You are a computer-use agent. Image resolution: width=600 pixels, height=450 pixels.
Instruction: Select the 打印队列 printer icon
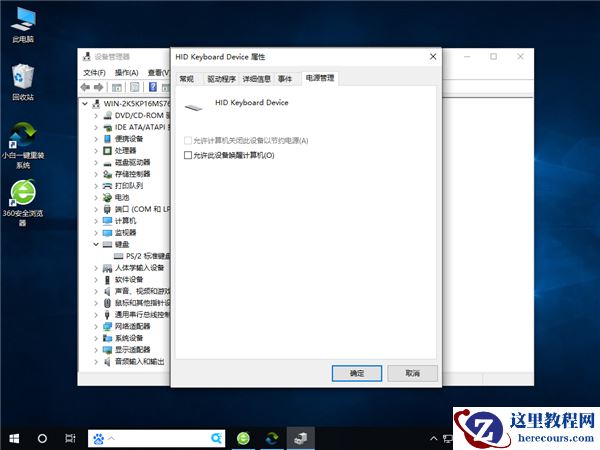pos(108,186)
